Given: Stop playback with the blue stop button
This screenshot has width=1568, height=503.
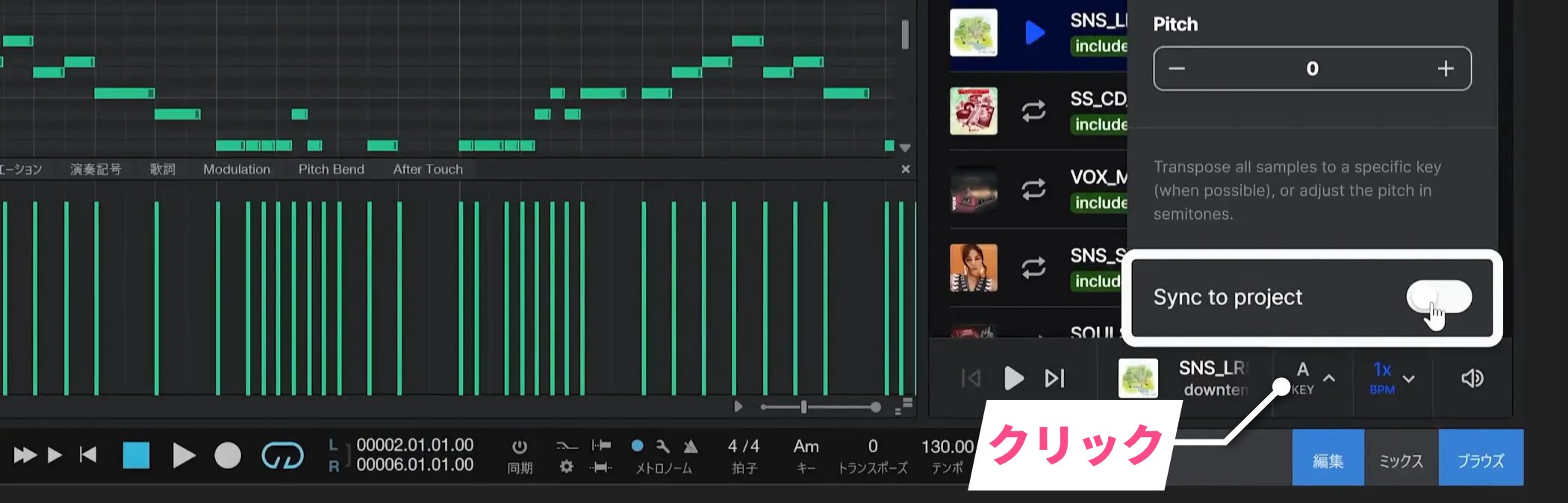Looking at the screenshot, I should click(136, 455).
